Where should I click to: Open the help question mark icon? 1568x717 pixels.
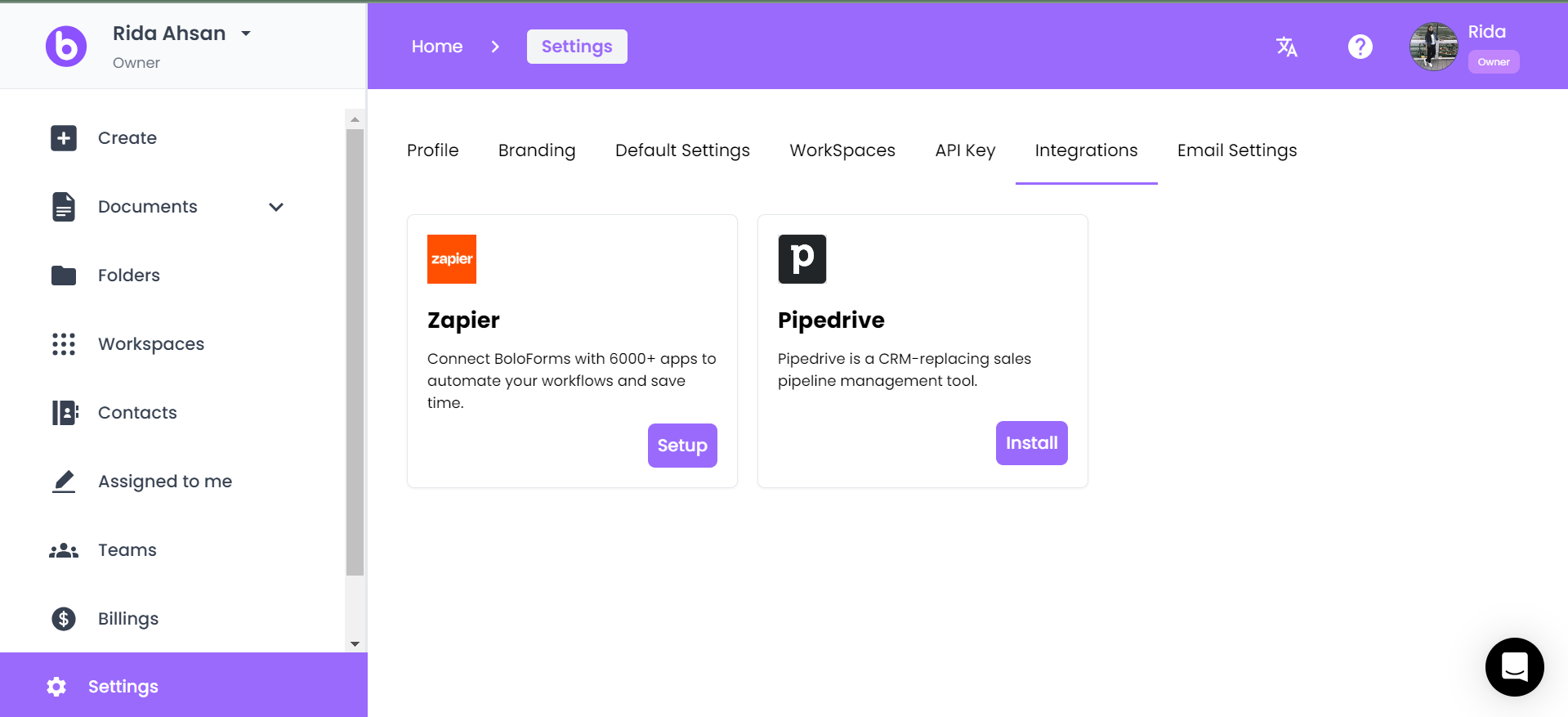(x=1360, y=47)
